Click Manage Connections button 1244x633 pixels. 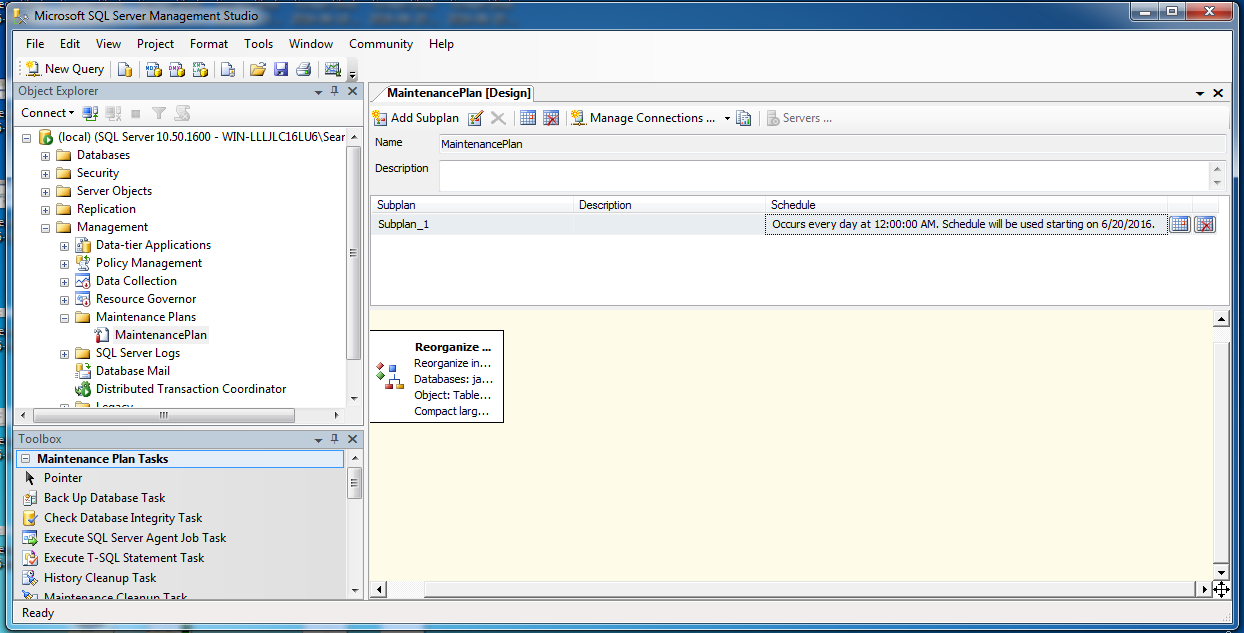tap(644, 118)
